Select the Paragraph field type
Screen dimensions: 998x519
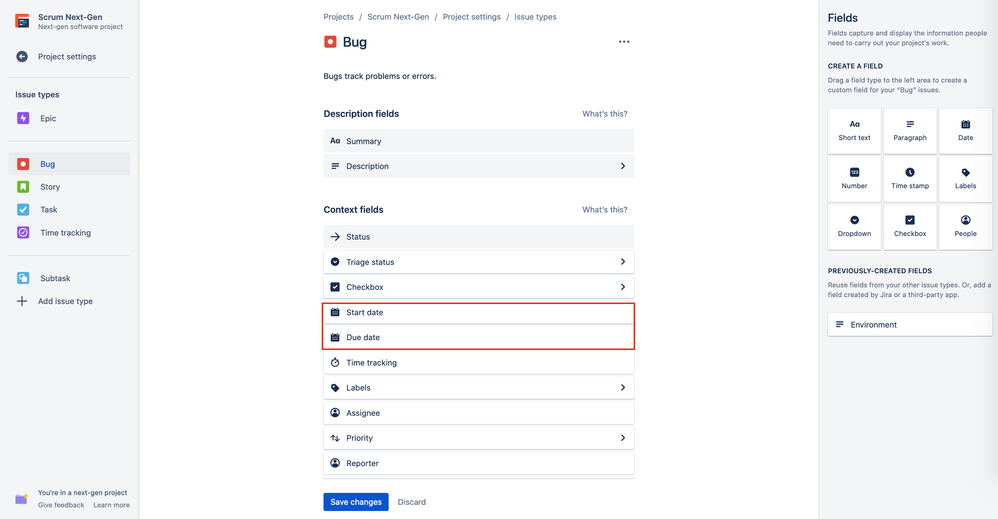coord(910,131)
